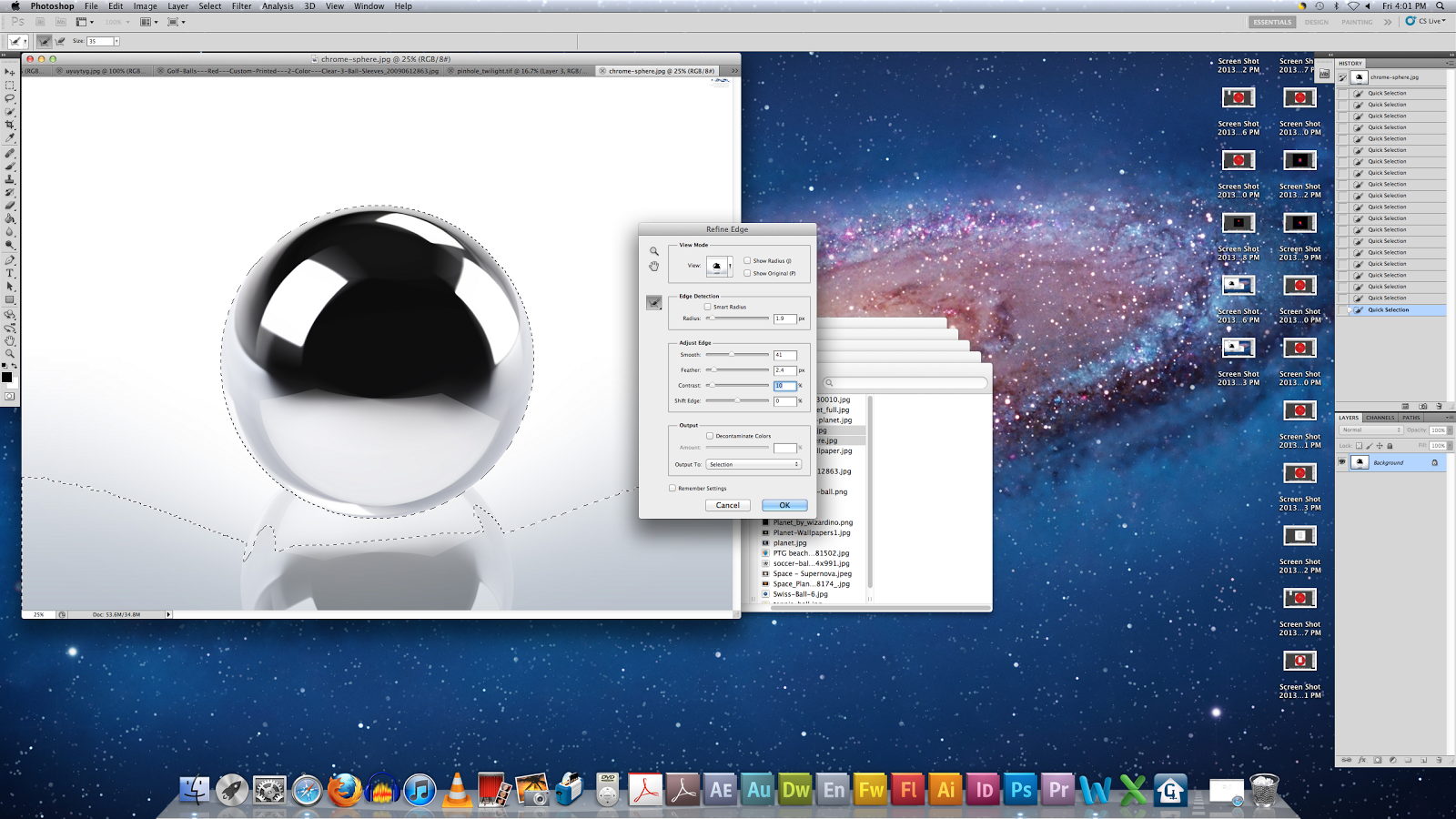Click the Radius value input field
Image resolution: width=1456 pixels, height=819 pixels.
[x=784, y=318]
